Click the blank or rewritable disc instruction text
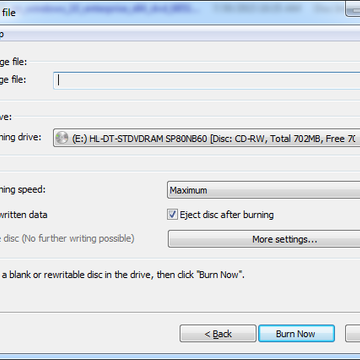360x360 pixels. click(x=122, y=275)
